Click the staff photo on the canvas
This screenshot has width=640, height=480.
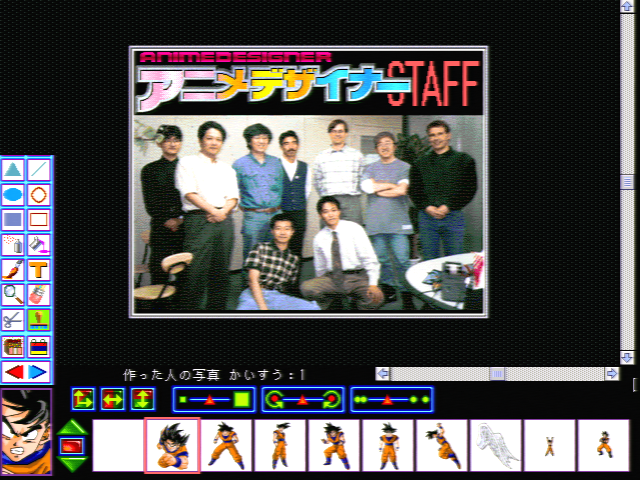coord(309,213)
